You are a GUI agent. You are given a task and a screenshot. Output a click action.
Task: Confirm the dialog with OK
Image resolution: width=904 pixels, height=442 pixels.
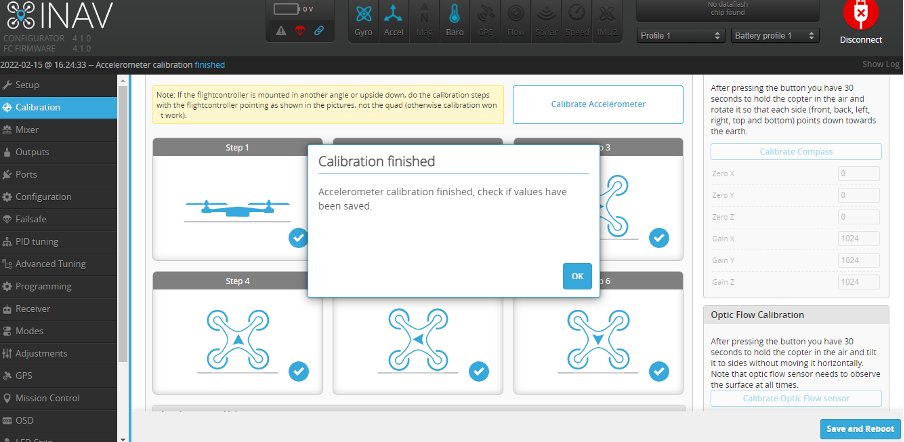[577, 276]
